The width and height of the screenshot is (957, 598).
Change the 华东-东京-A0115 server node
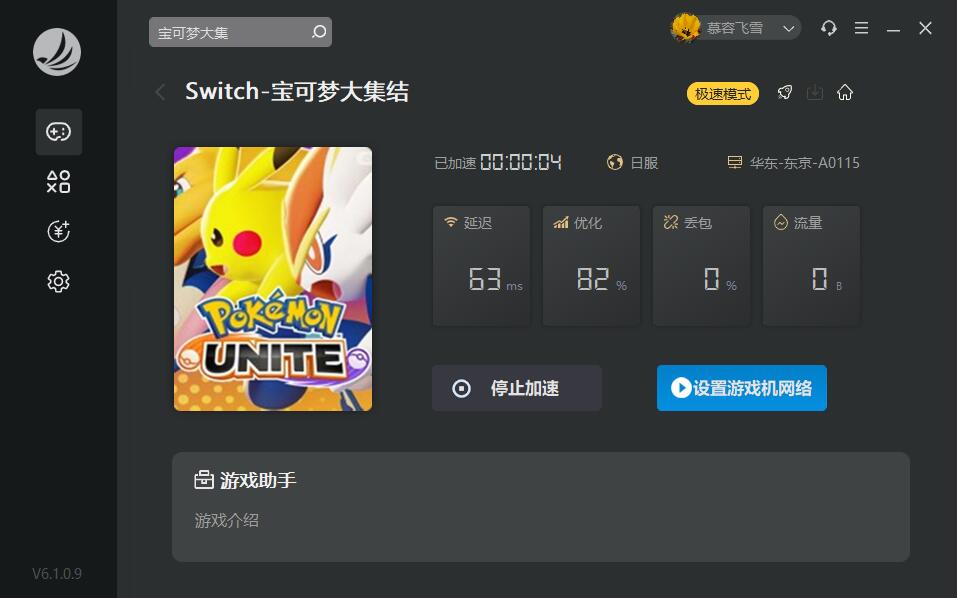[793, 163]
